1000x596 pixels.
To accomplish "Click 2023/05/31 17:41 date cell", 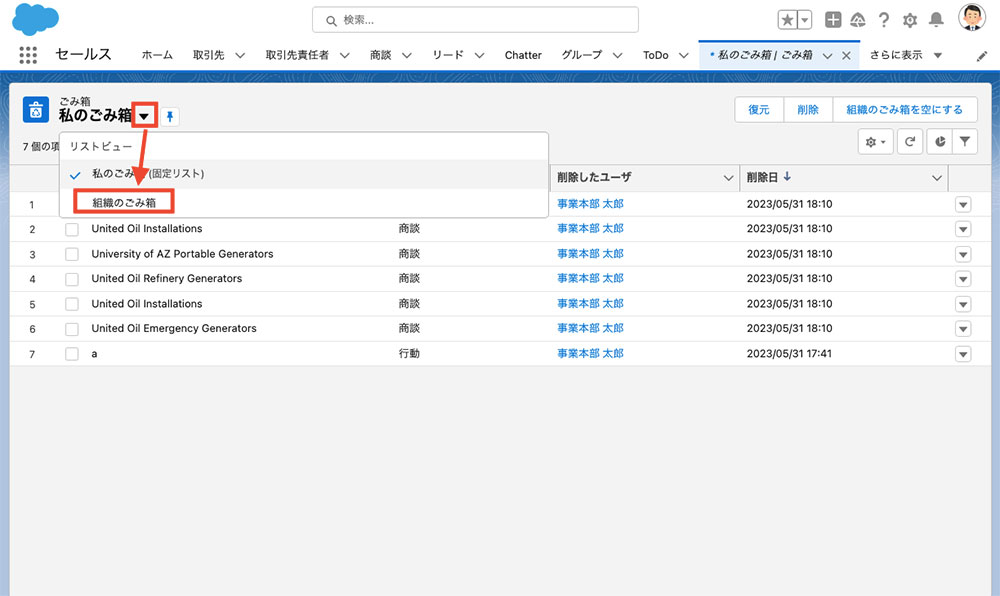I will tap(790, 354).
